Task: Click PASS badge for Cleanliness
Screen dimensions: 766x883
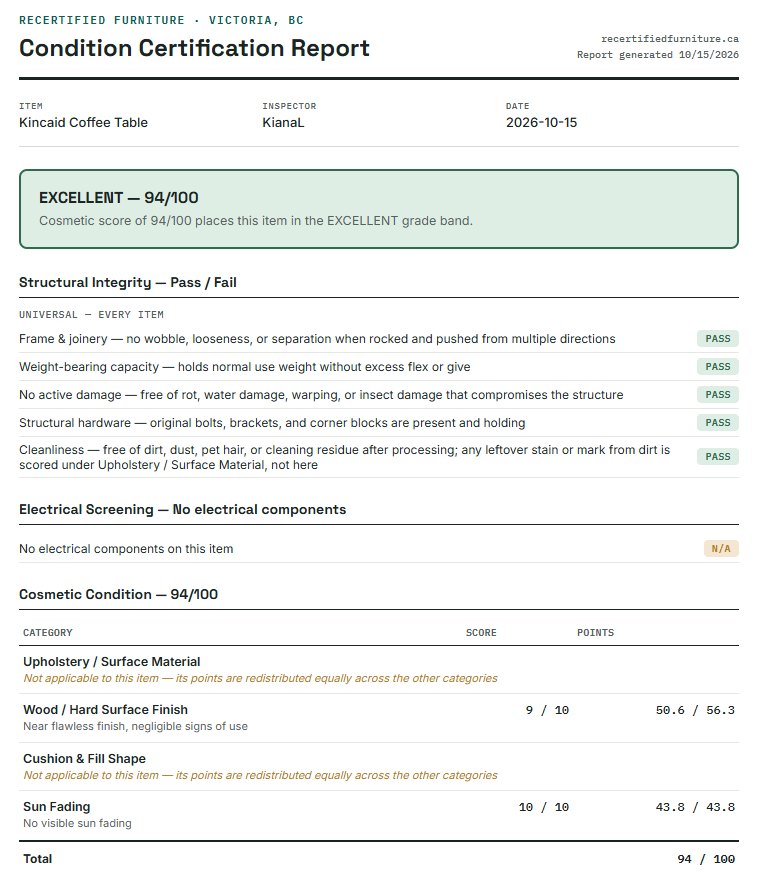Action: (x=718, y=457)
